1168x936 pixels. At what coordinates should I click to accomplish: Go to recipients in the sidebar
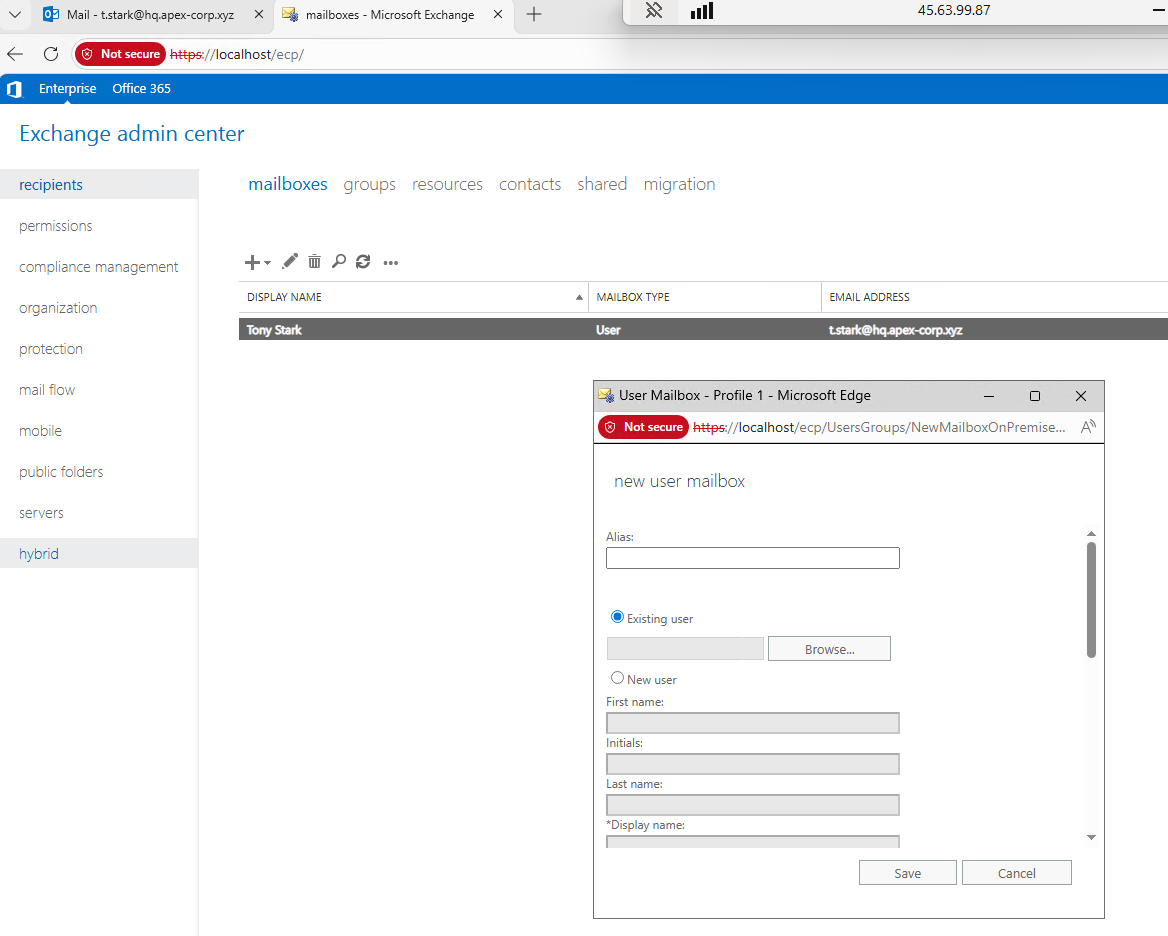click(x=99, y=185)
